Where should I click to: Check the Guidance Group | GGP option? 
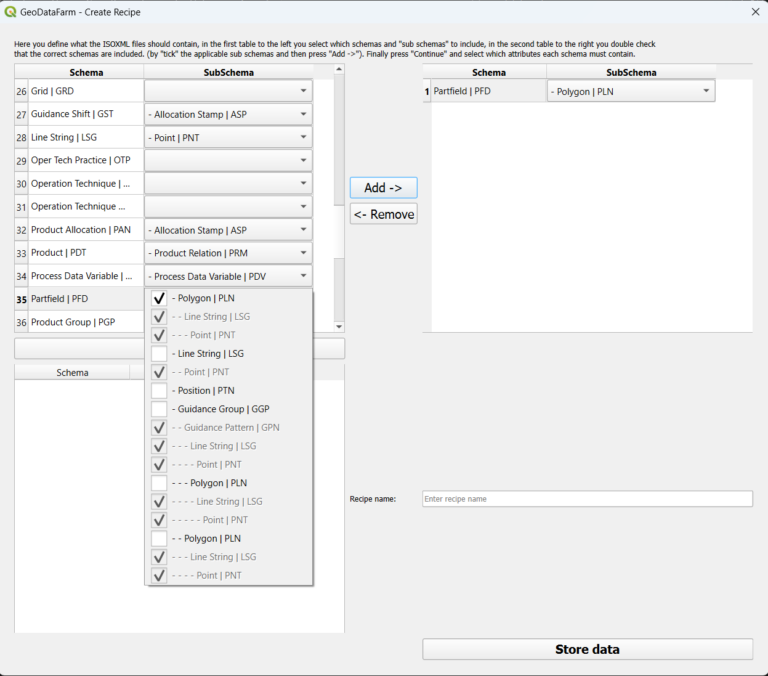point(159,409)
